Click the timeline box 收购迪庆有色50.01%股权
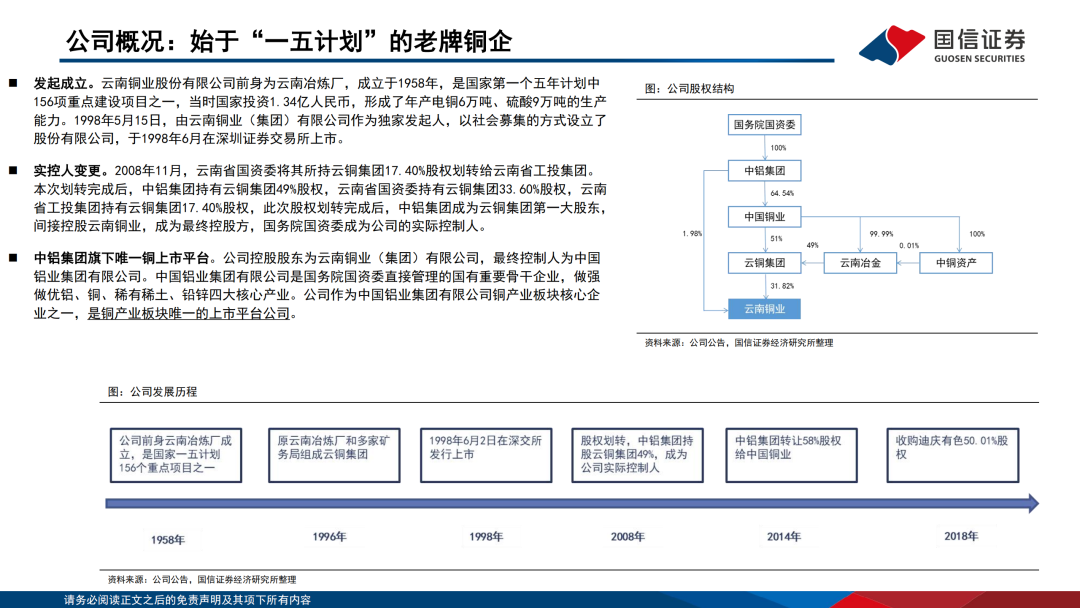 [953, 455]
